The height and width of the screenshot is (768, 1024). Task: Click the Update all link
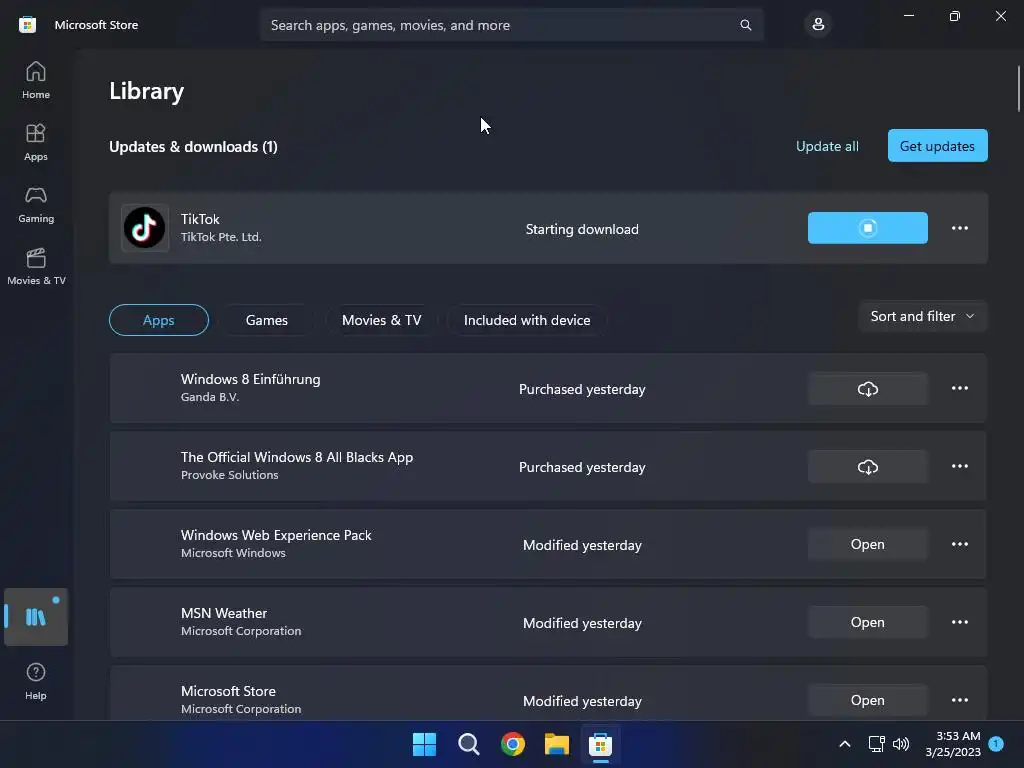[x=827, y=146]
